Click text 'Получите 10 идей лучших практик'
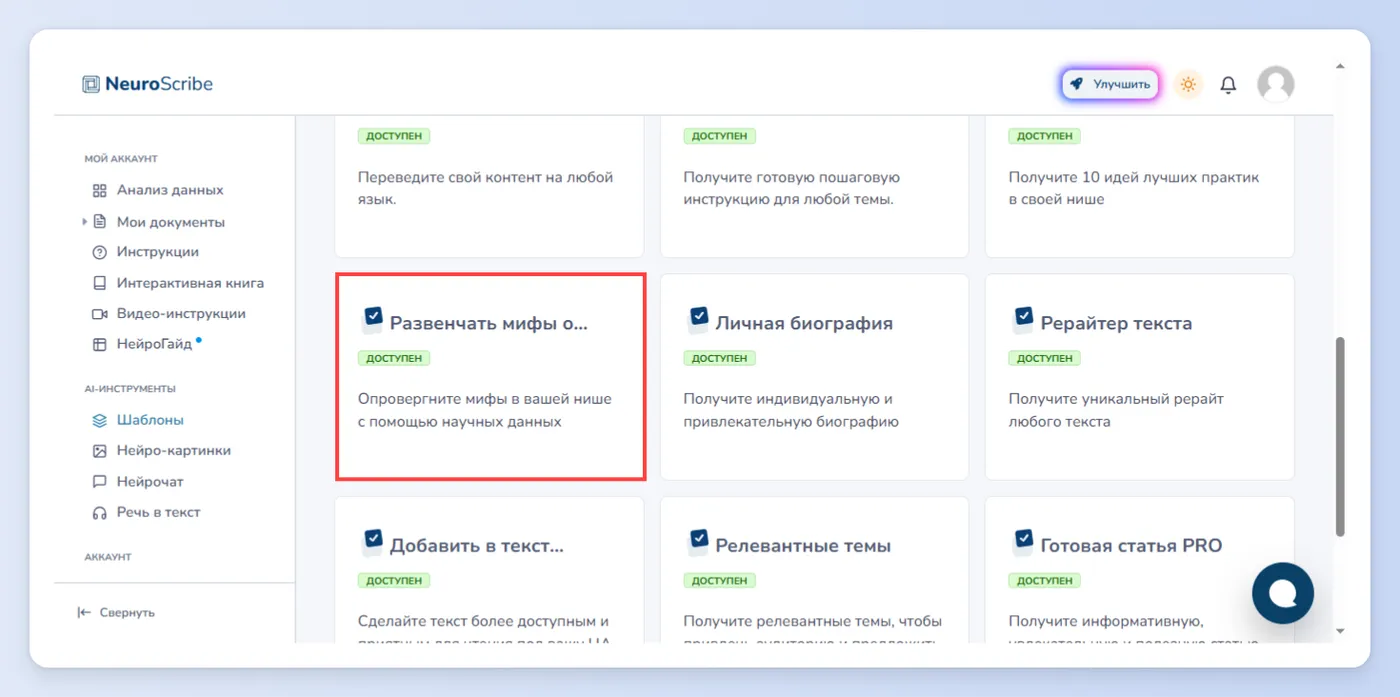The image size is (1400, 697). [x=1134, y=188]
